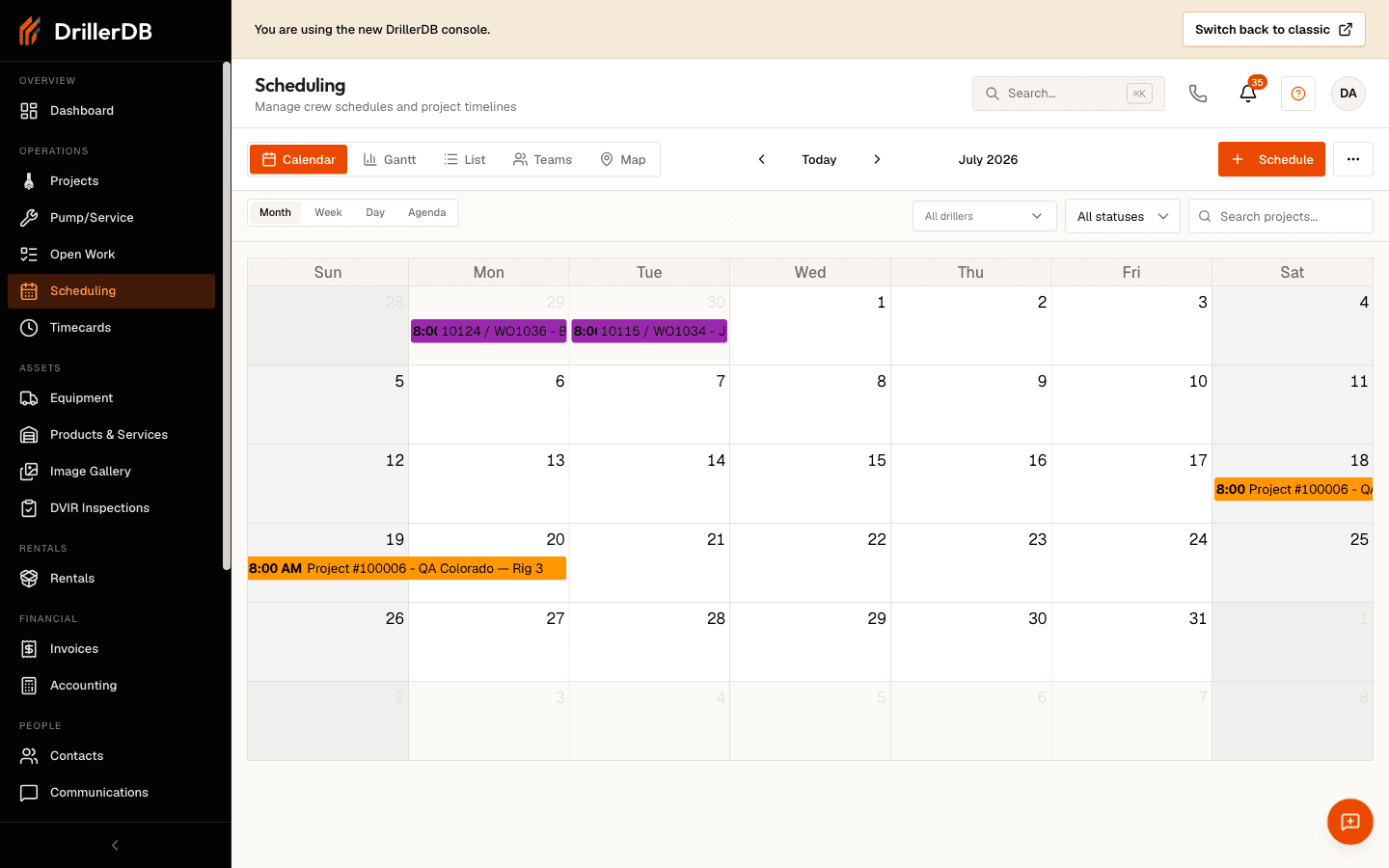Select the Week calendar range
This screenshot has height=868, width=1389.
tap(328, 212)
